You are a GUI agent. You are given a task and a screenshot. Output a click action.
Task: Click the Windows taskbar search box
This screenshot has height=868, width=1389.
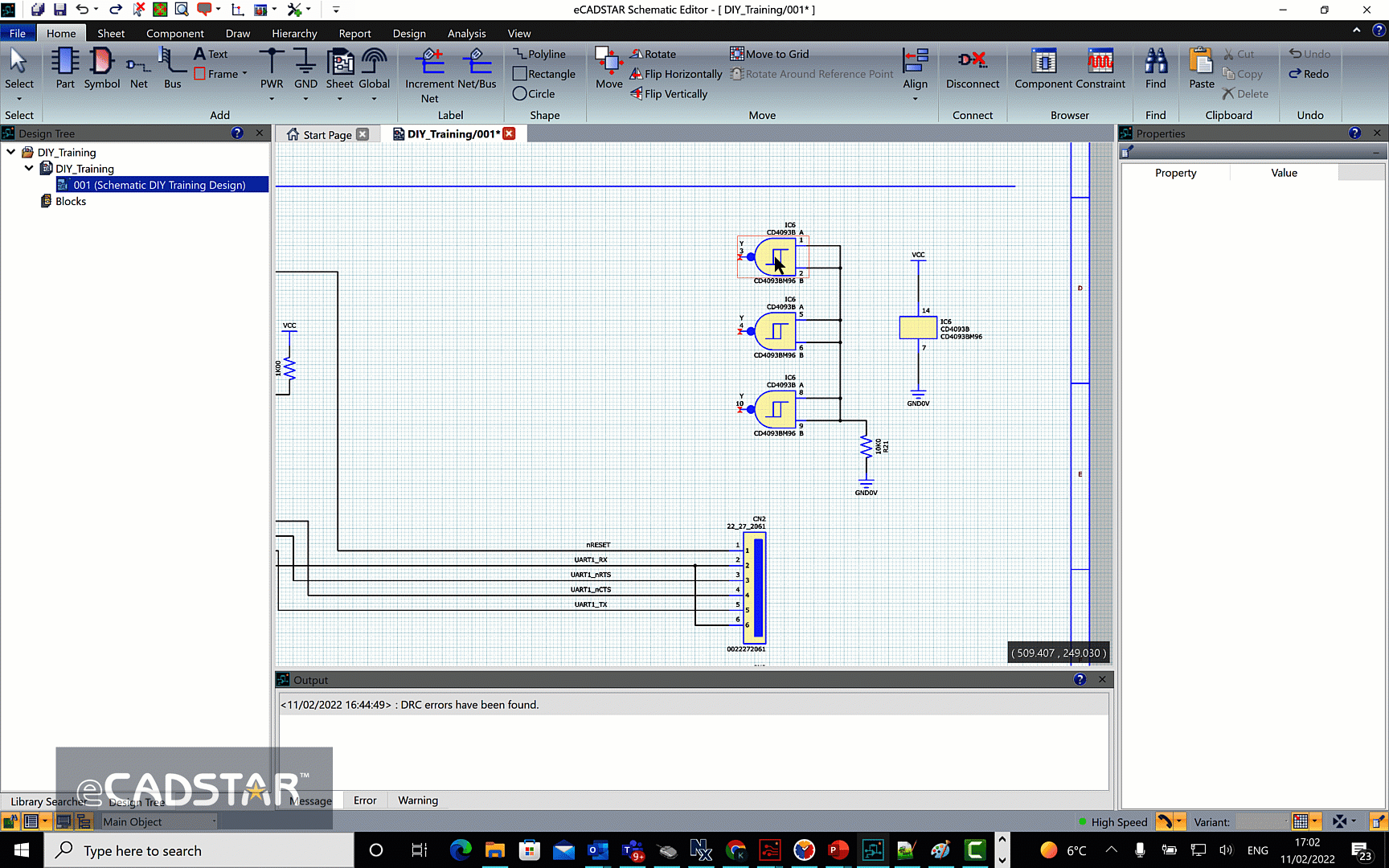199,850
